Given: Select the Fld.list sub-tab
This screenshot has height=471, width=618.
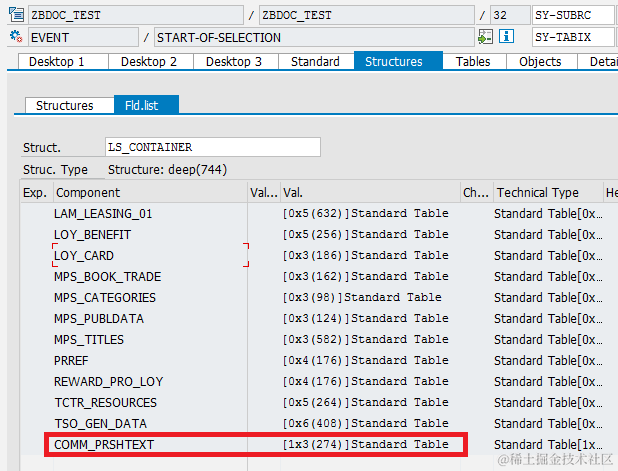Looking at the screenshot, I should (x=146, y=105).
